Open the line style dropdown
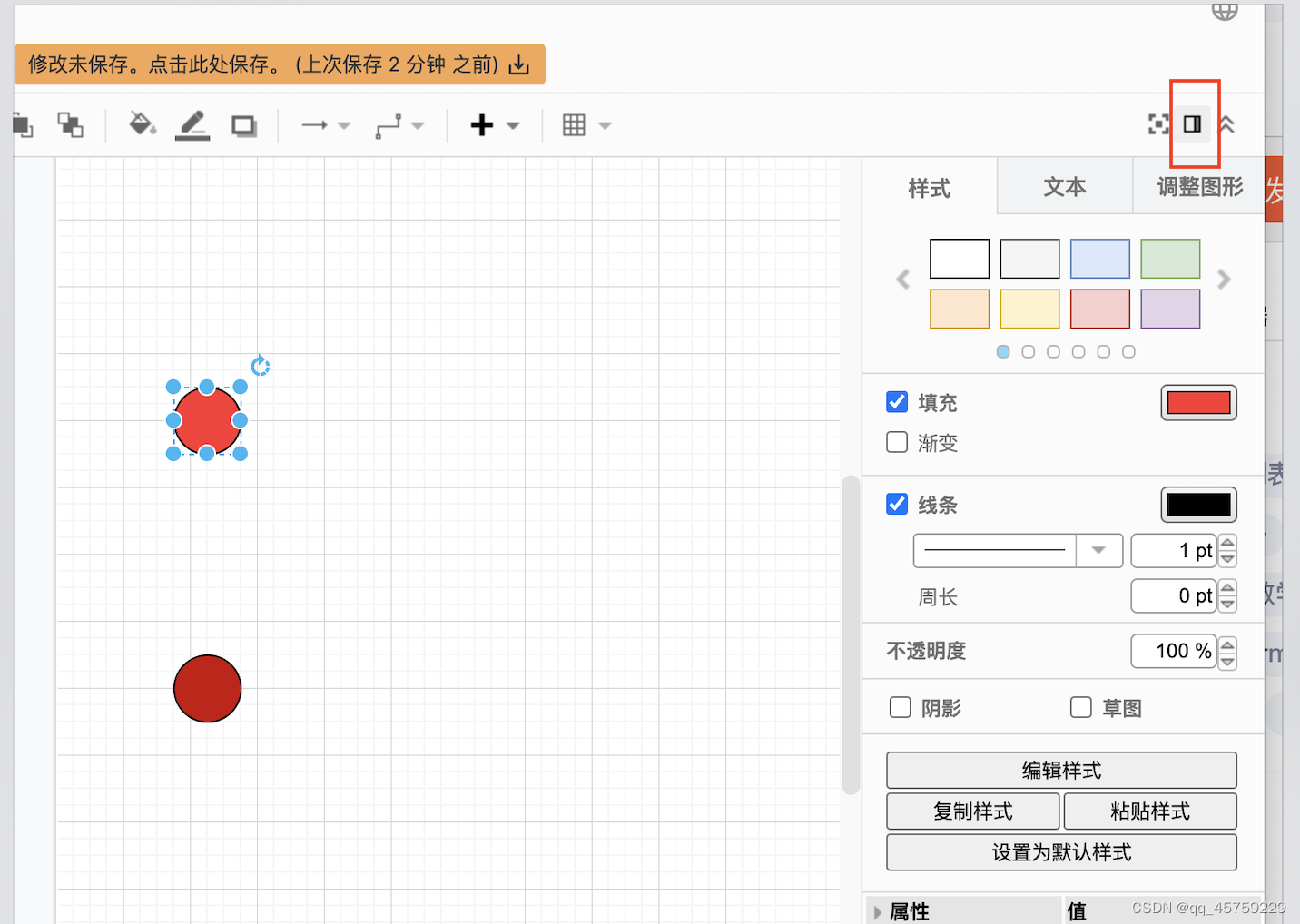The image size is (1300, 924). [1099, 550]
